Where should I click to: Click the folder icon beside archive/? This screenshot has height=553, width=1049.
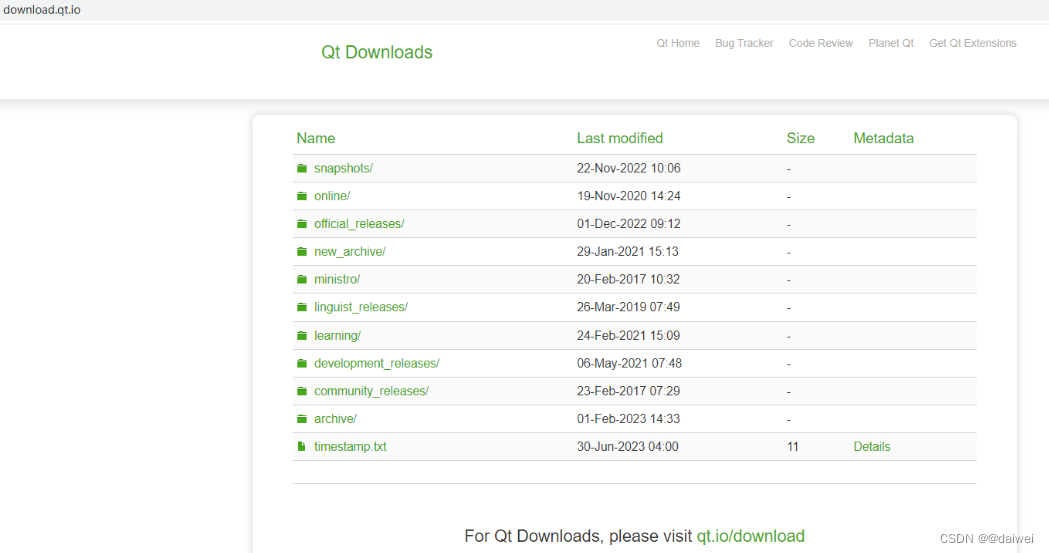click(302, 419)
